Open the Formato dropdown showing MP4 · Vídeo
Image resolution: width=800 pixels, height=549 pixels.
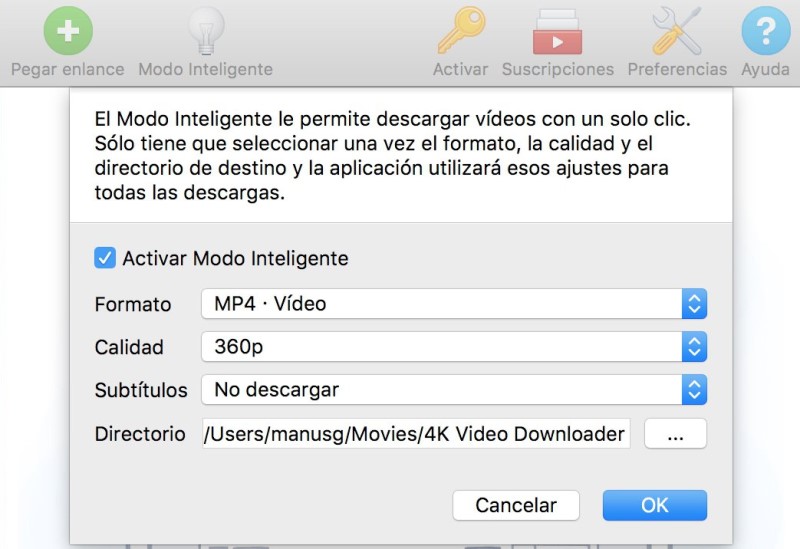point(454,304)
